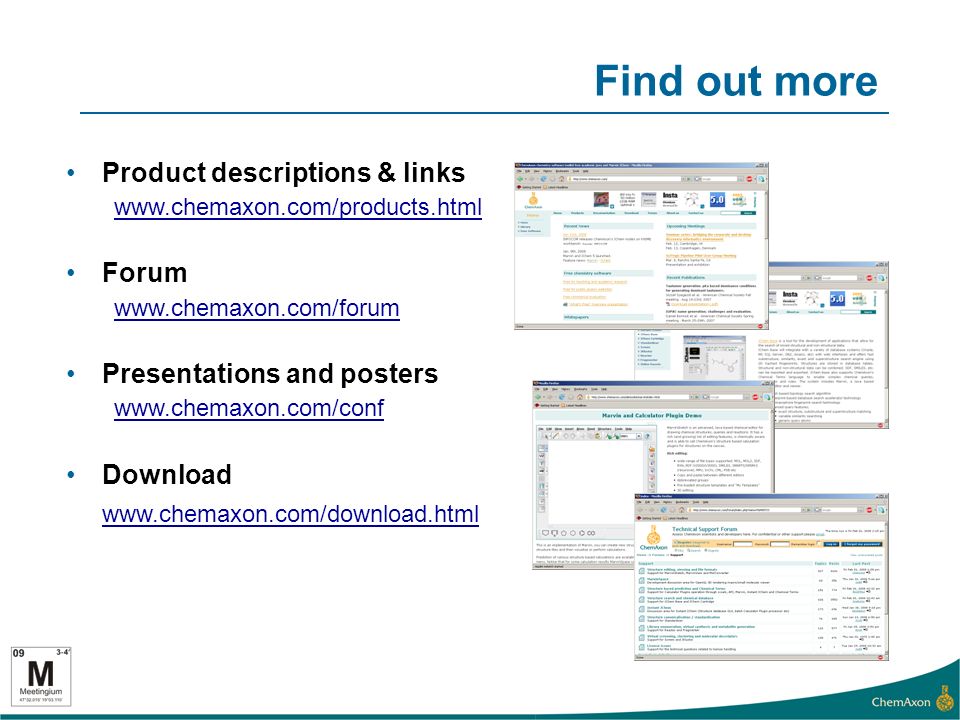Open the www.chemaxon.com/products.html link
This screenshot has height=720, width=960.
pyautogui.click(x=298, y=207)
